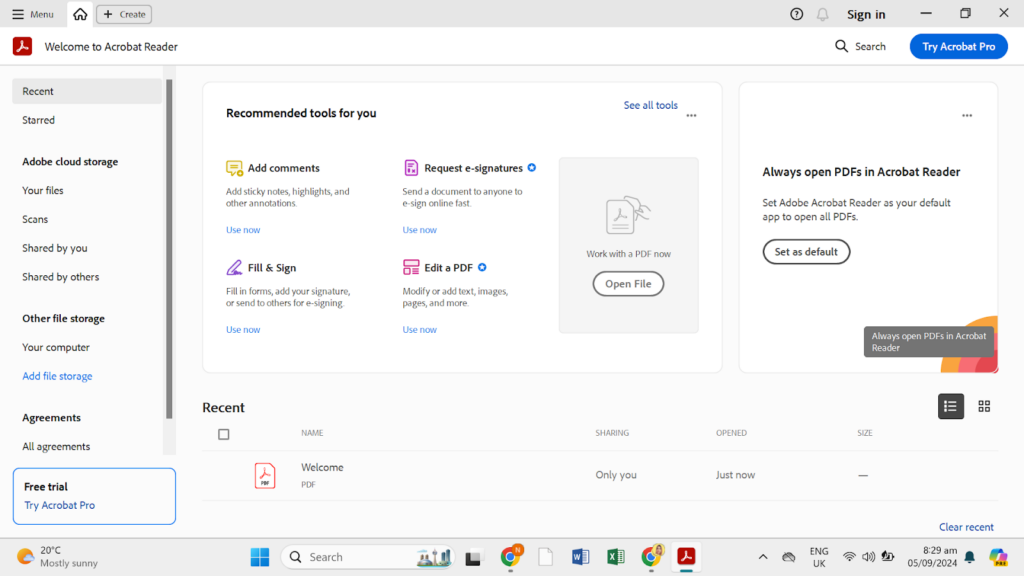The image size is (1024, 576).
Task: Open the Help question mark icon
Action: click(796, 14)
